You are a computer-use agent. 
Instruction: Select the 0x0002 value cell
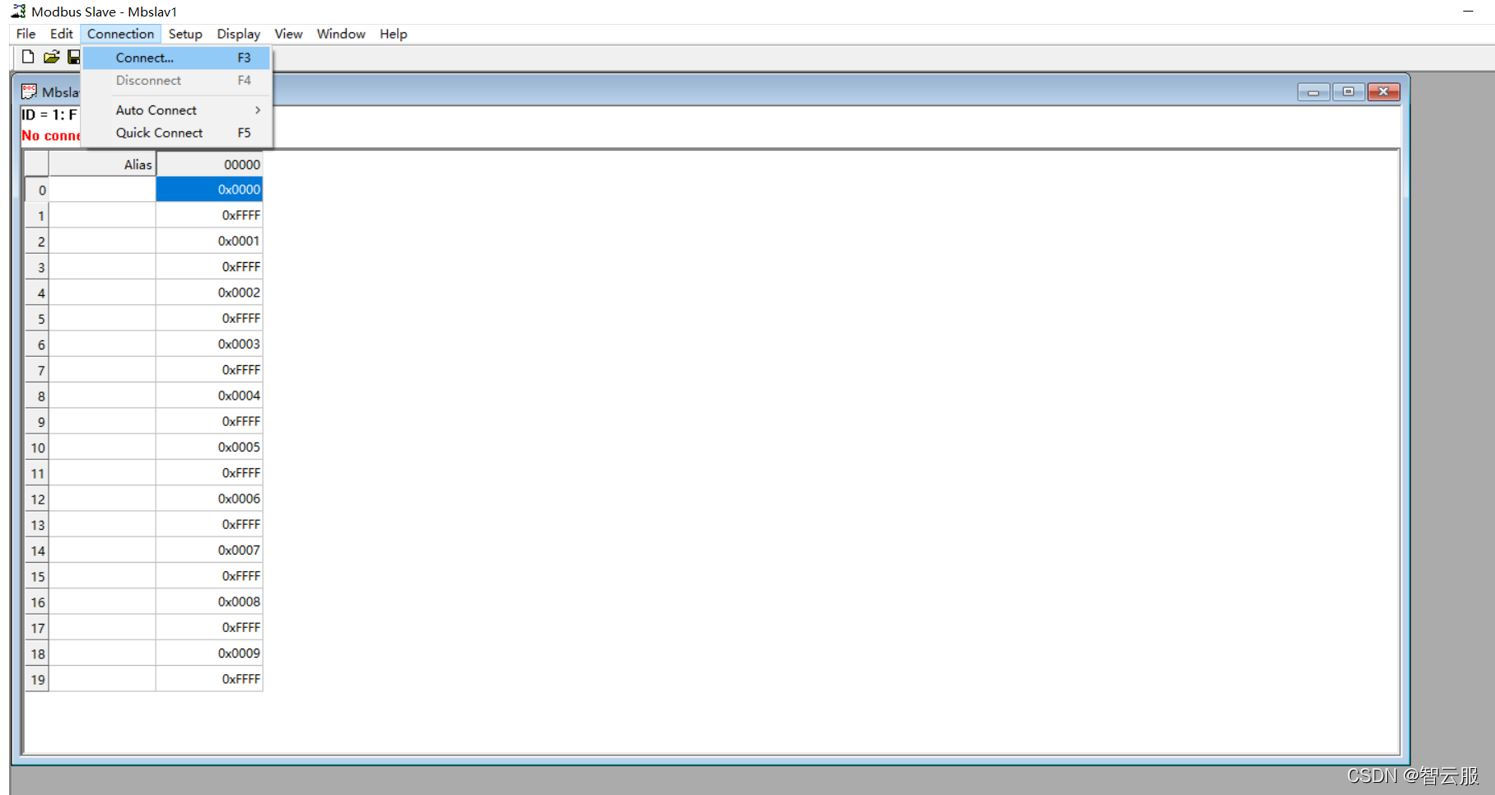(209, 293)
